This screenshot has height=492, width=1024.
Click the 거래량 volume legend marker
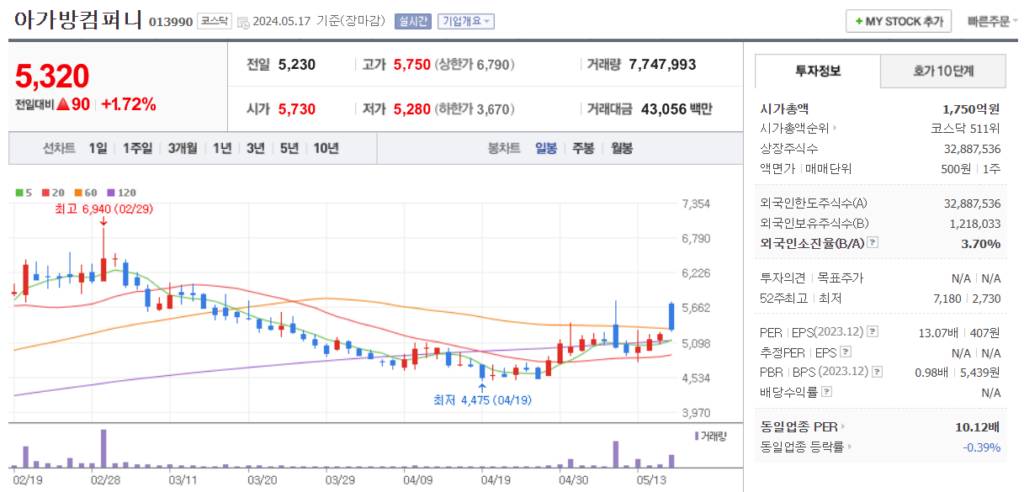[x=711, y=435]
